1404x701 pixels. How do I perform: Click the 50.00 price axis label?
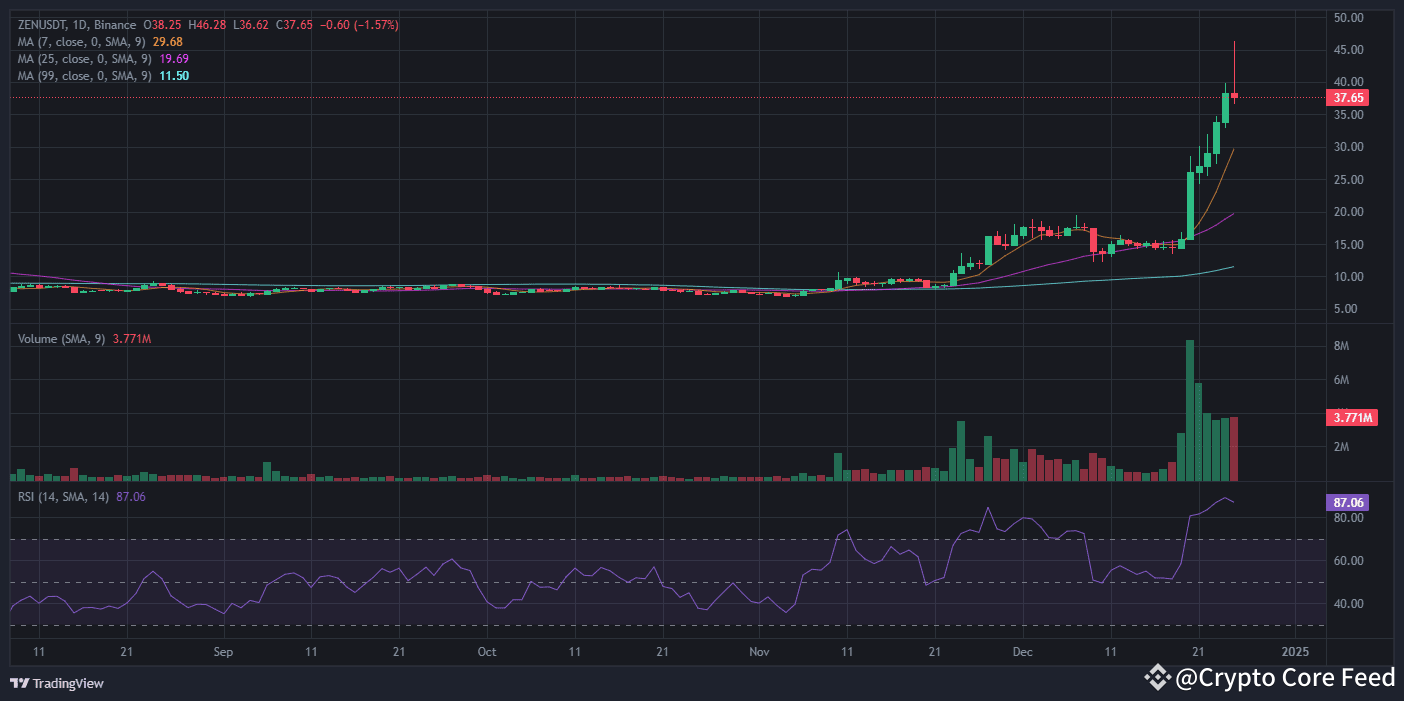pos(1349,18)
